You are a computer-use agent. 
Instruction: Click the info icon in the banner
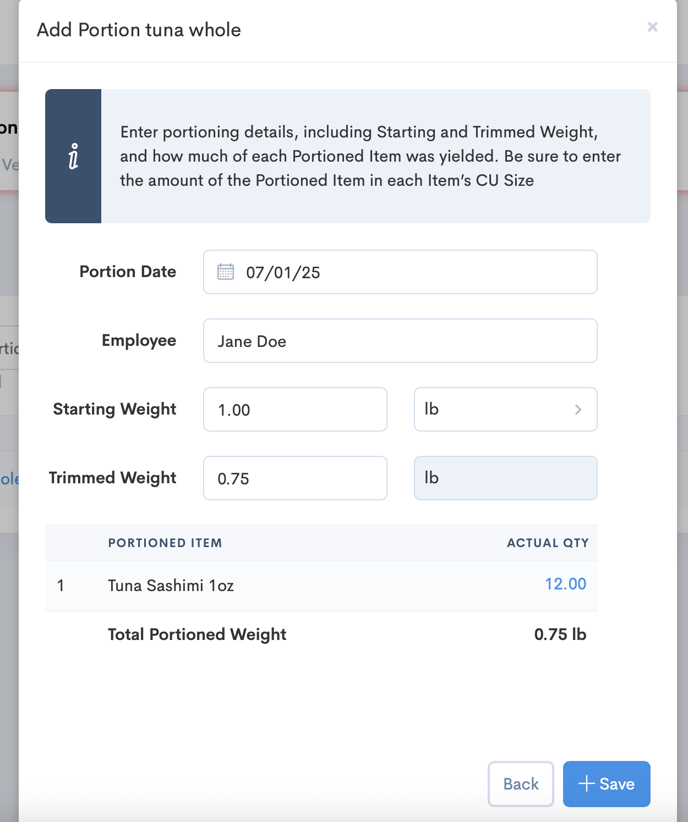pyautogui.click(x=73, y=156)
